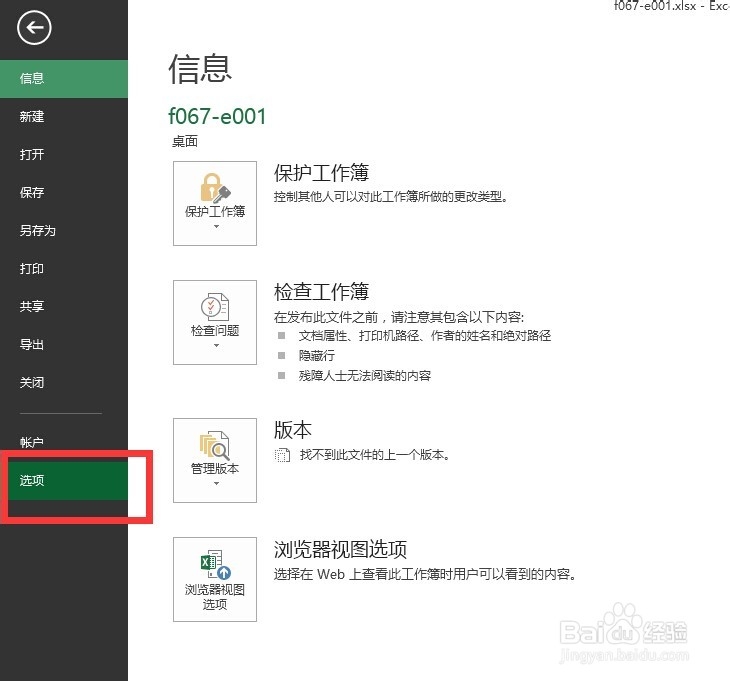Screen dimensions: 730x681
Task: Click the 检查工作簿 section heading
Action: coord(321,291)
